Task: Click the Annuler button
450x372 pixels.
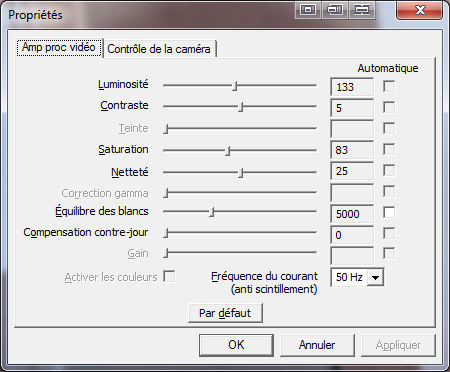Action: pyautogui.click(x=317, y=345)
